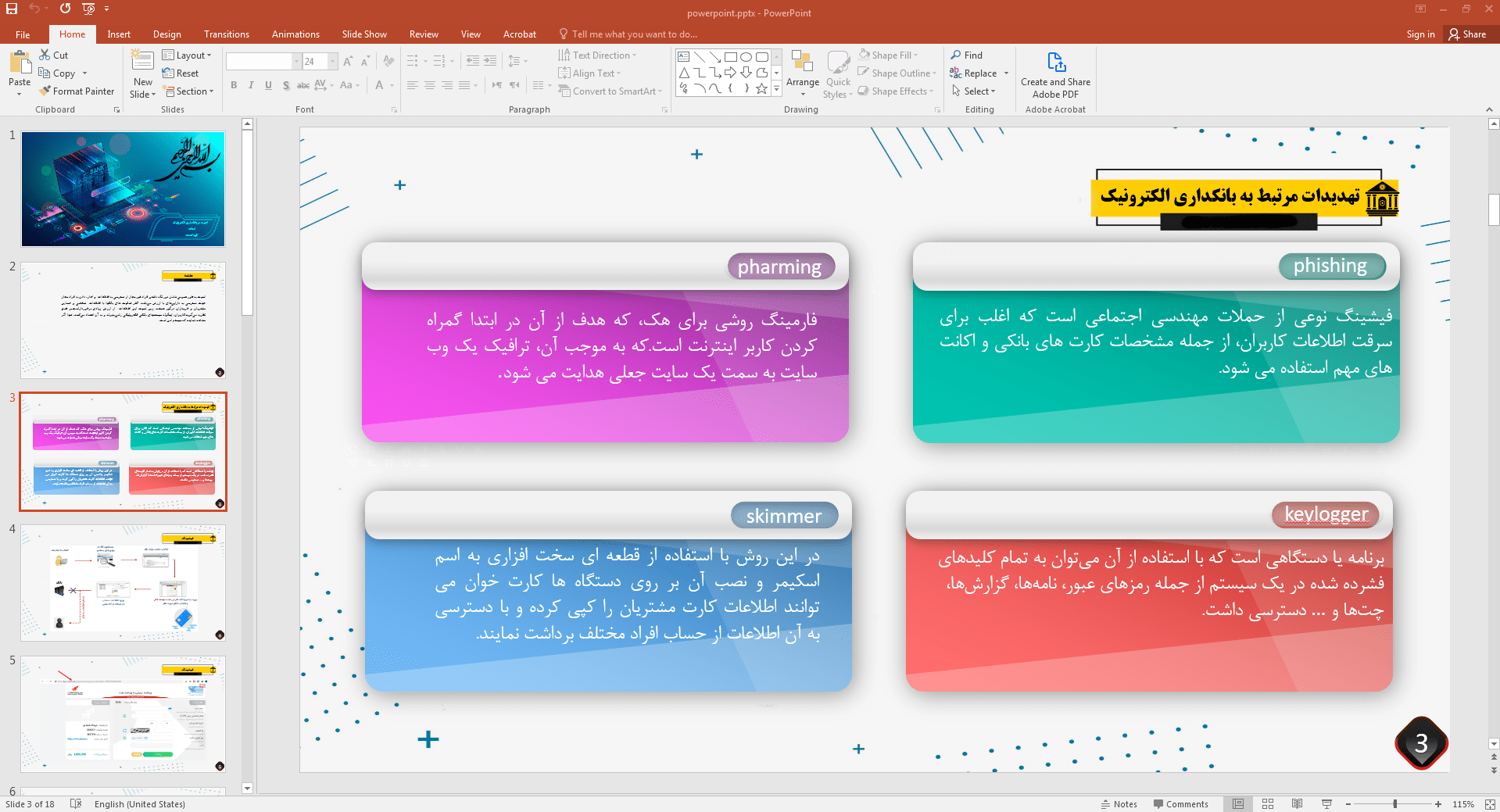Open Align Text dropdown
Viewport: 1500px width, 812px height.
590,73
